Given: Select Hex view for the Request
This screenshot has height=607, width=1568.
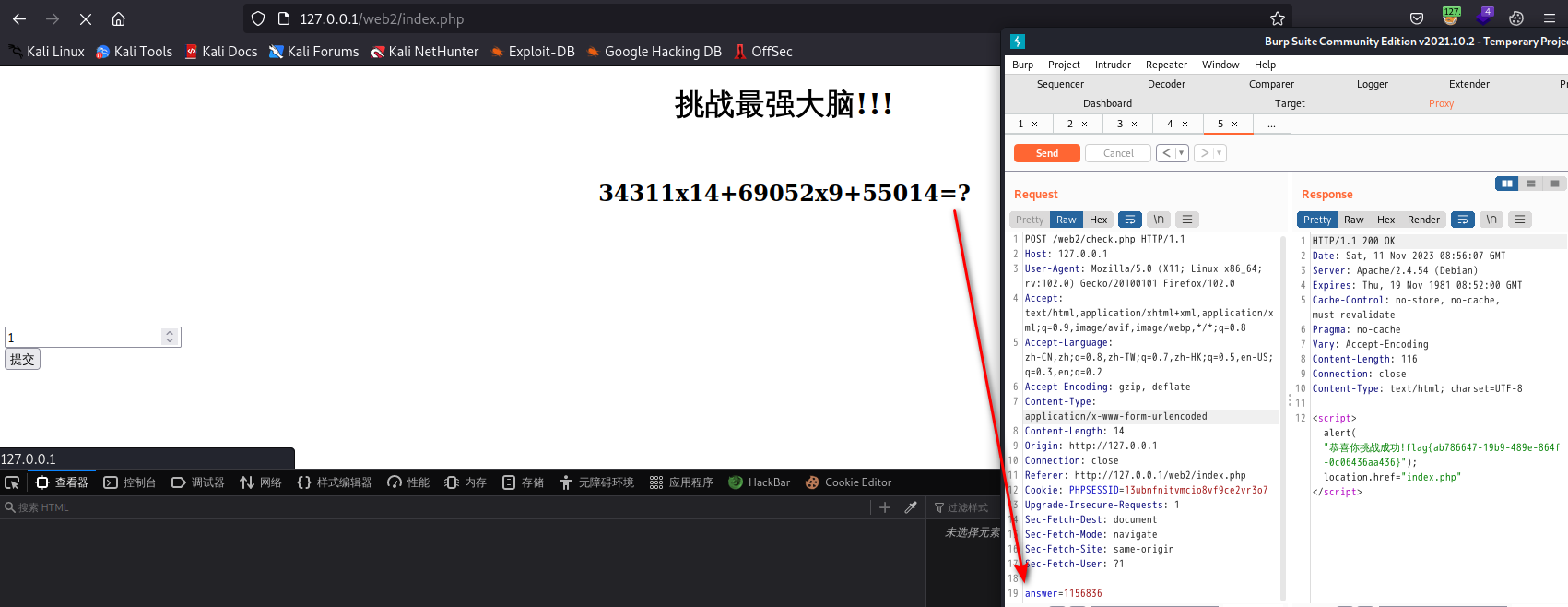Looking at the screenshot, I should tap(1098, 220).
